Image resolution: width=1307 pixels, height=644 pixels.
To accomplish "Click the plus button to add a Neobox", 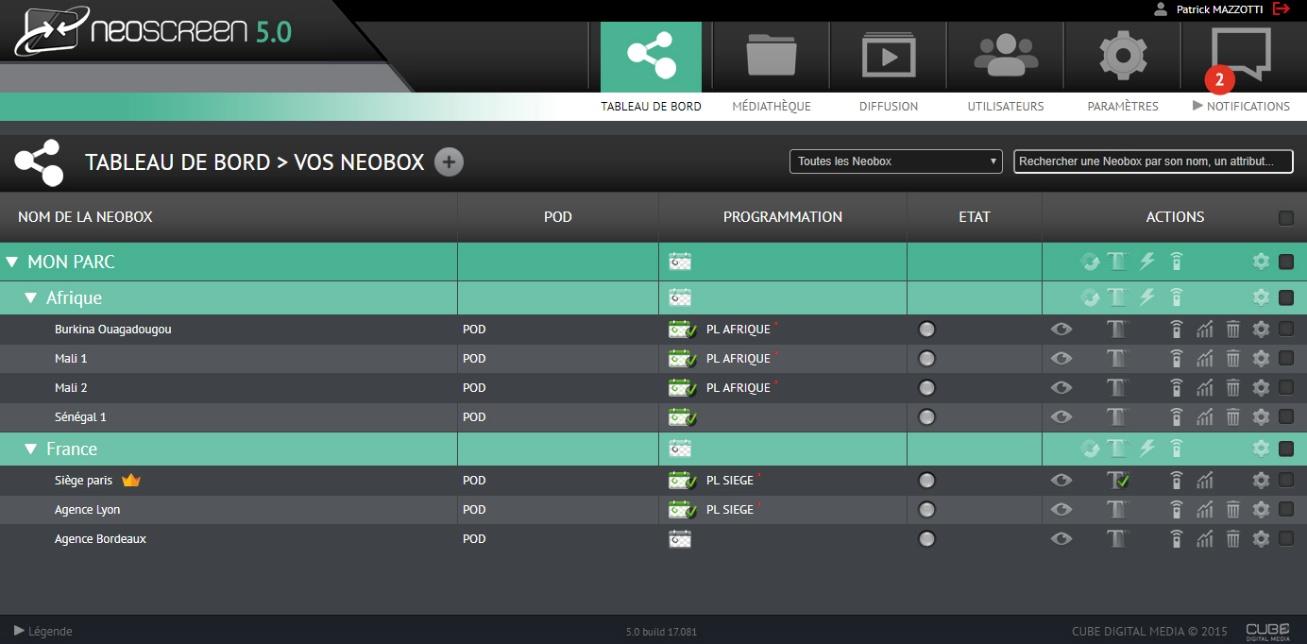I will click(447, 161).
